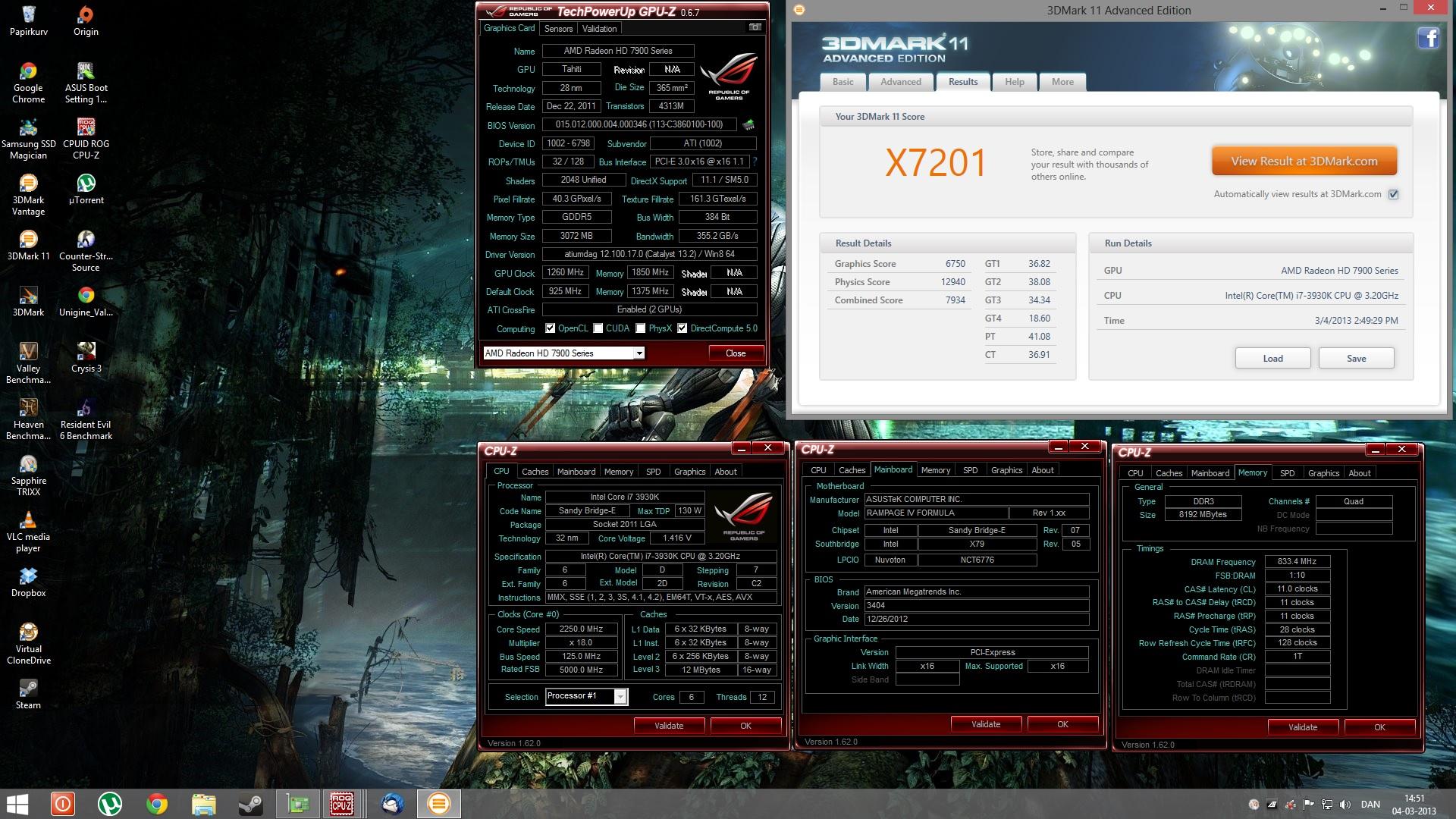Toggle the DirectCompute 5.0 checkbox
The height and width of the screenshot is (819, 1456).
[682, 328]
